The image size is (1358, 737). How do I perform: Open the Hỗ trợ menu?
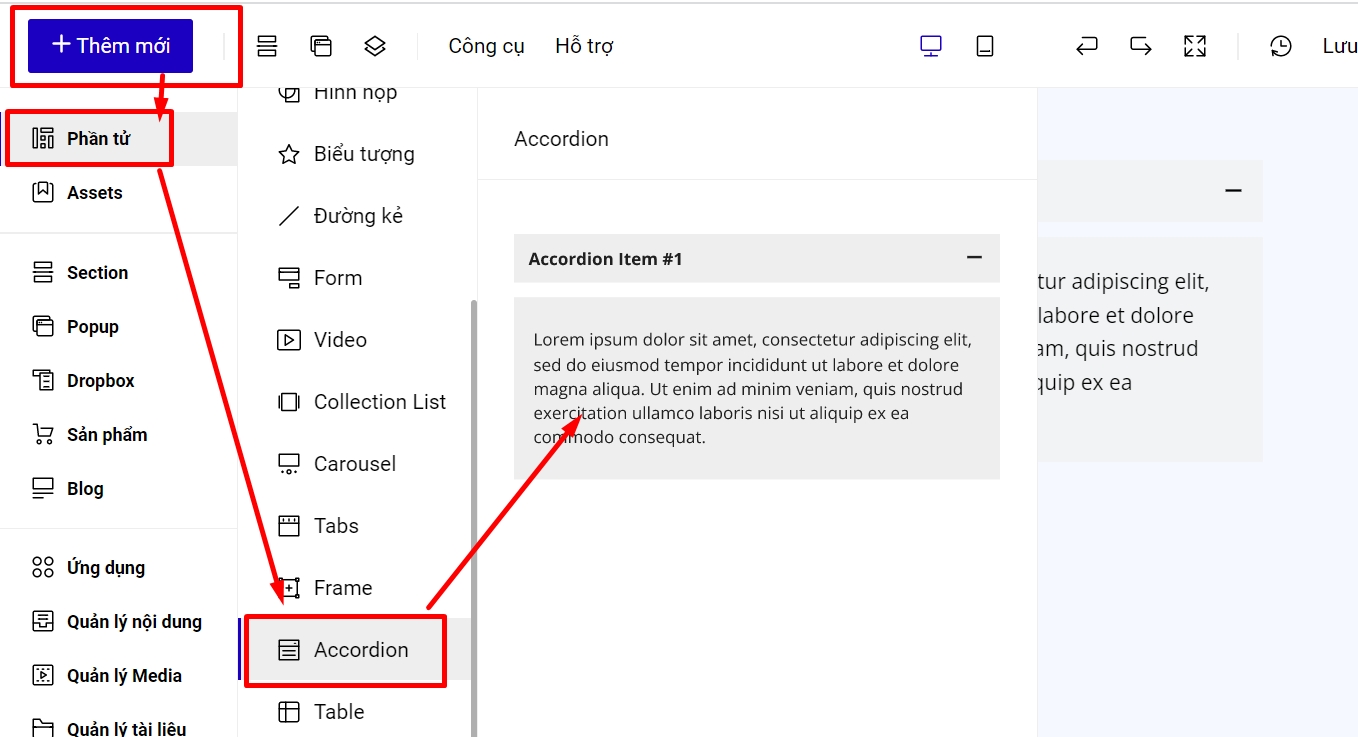584,46
